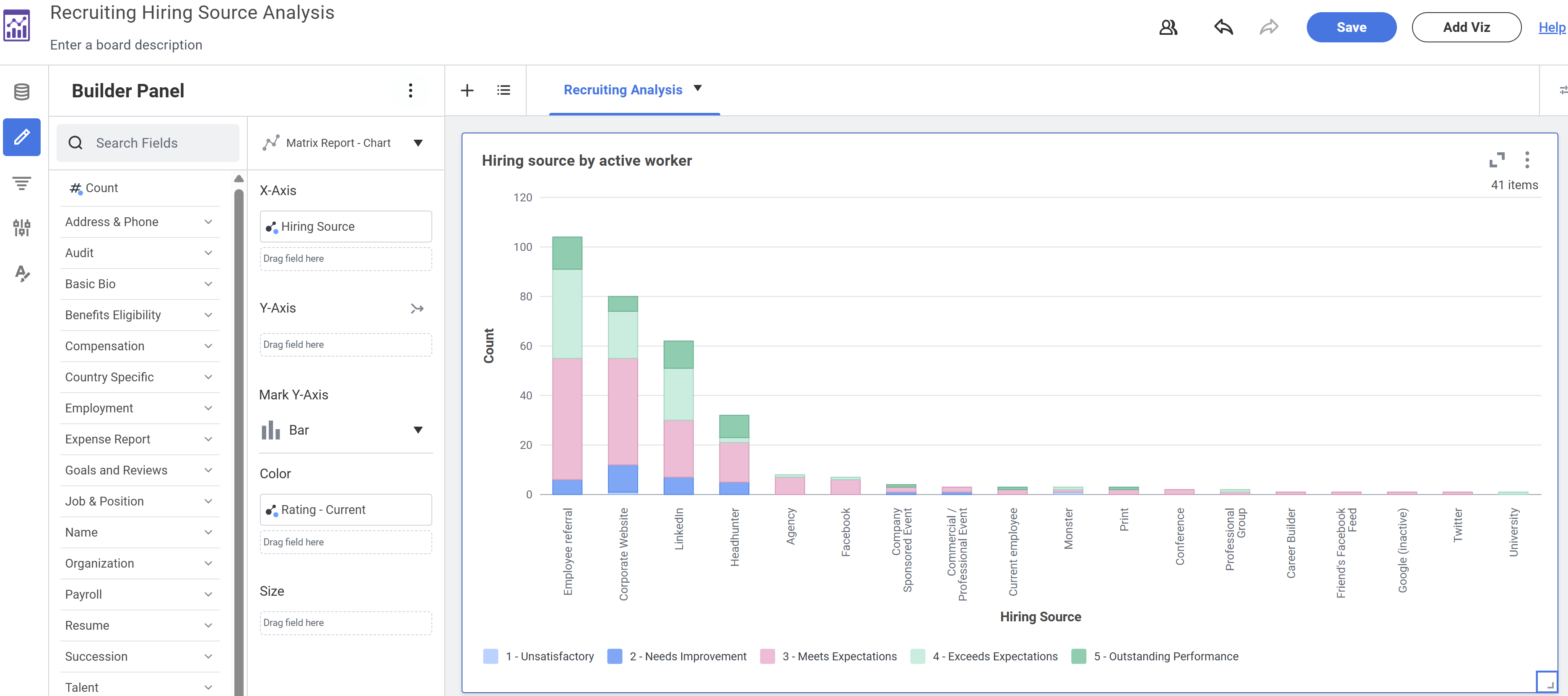Open the filter lines sidebar icon
1568x696 pixels.
(22, 182)
